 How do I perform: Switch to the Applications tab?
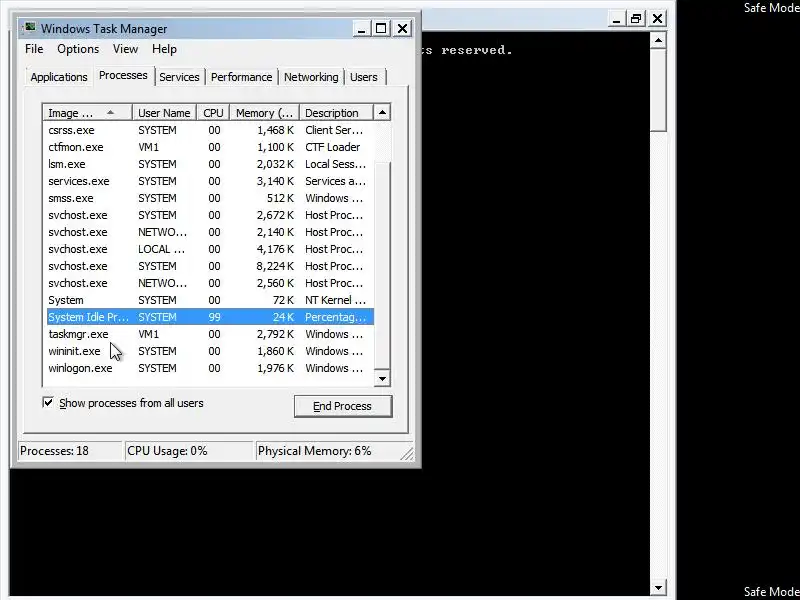point(59,77)
